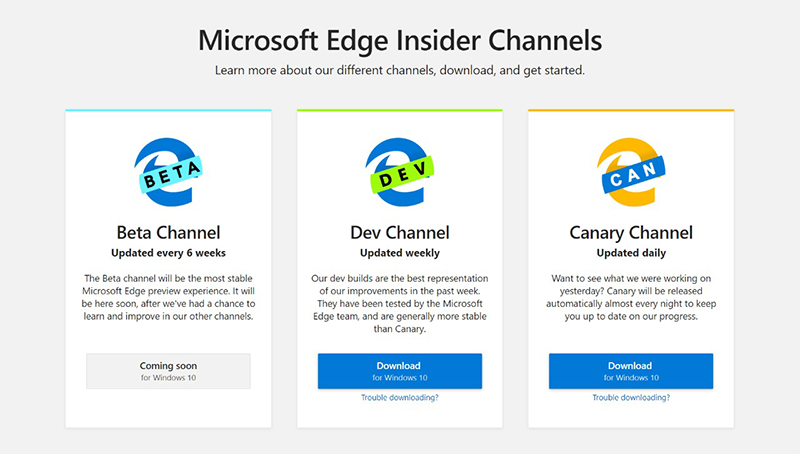Image resolution: width=800 pixels, height=454 pixels.
Task: Select the 'Dev Channel' heading
Action: [x=399, y=233]
